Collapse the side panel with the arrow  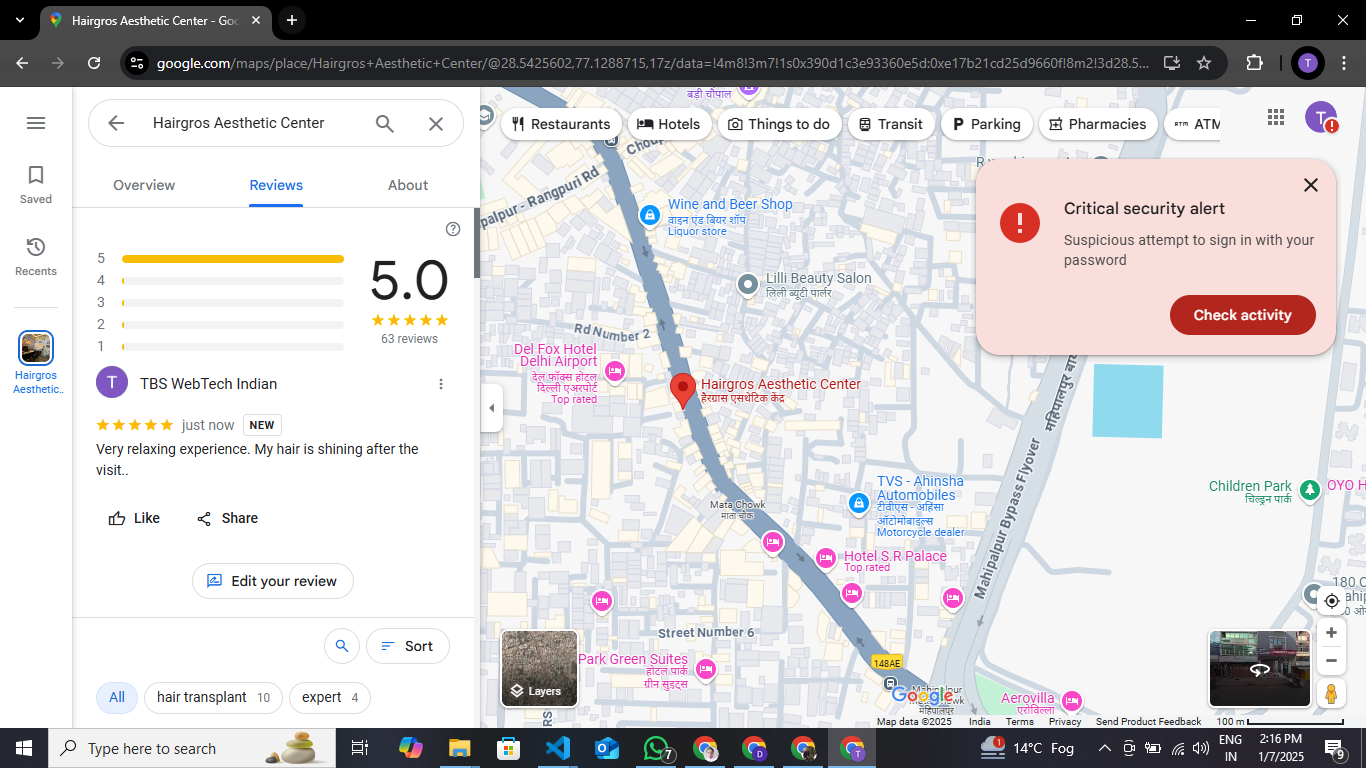[x=491, y=408]
